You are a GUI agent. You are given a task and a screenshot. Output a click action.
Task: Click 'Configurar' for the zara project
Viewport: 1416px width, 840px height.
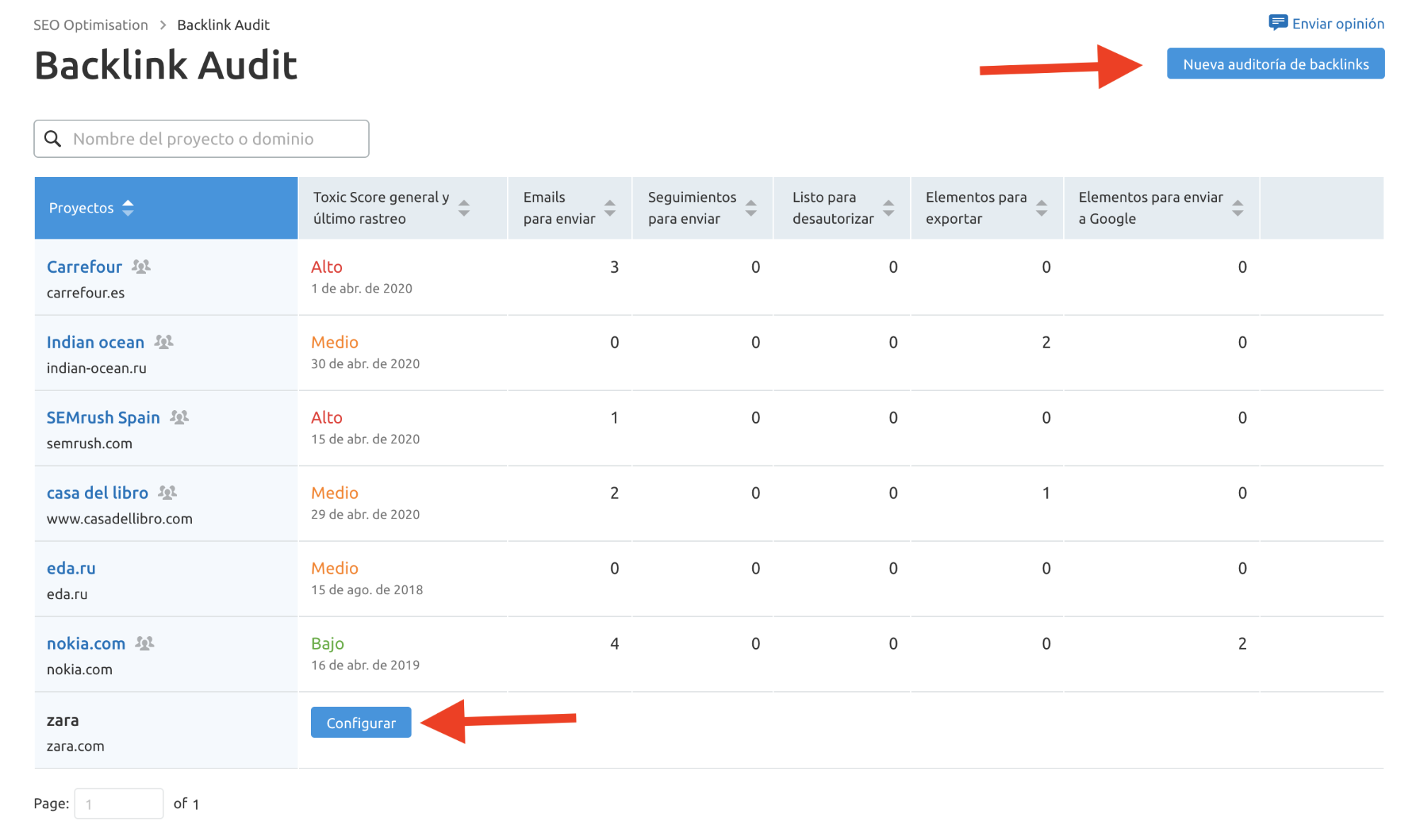(361, 723)
